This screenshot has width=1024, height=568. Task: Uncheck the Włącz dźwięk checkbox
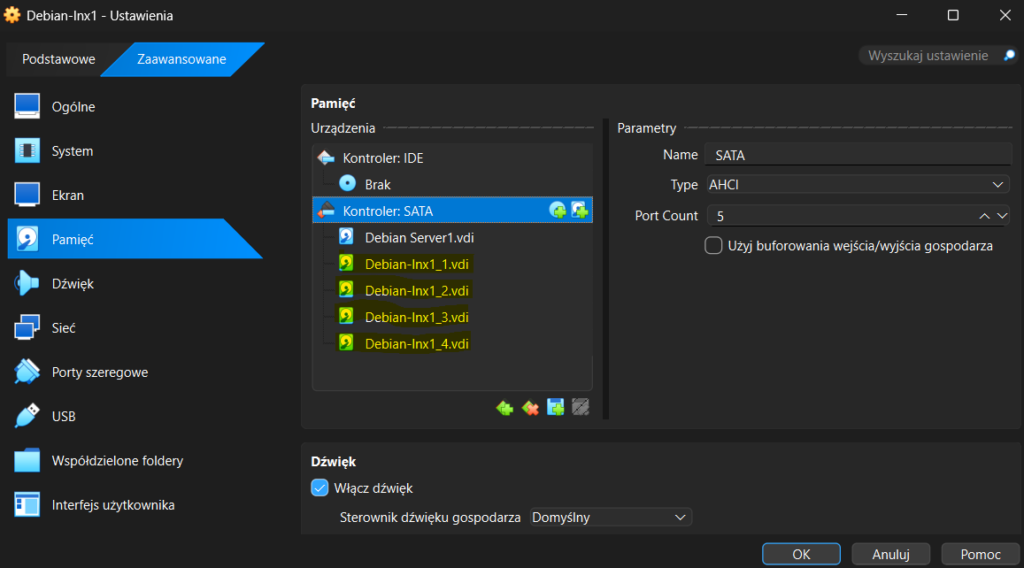coord(320,488)
